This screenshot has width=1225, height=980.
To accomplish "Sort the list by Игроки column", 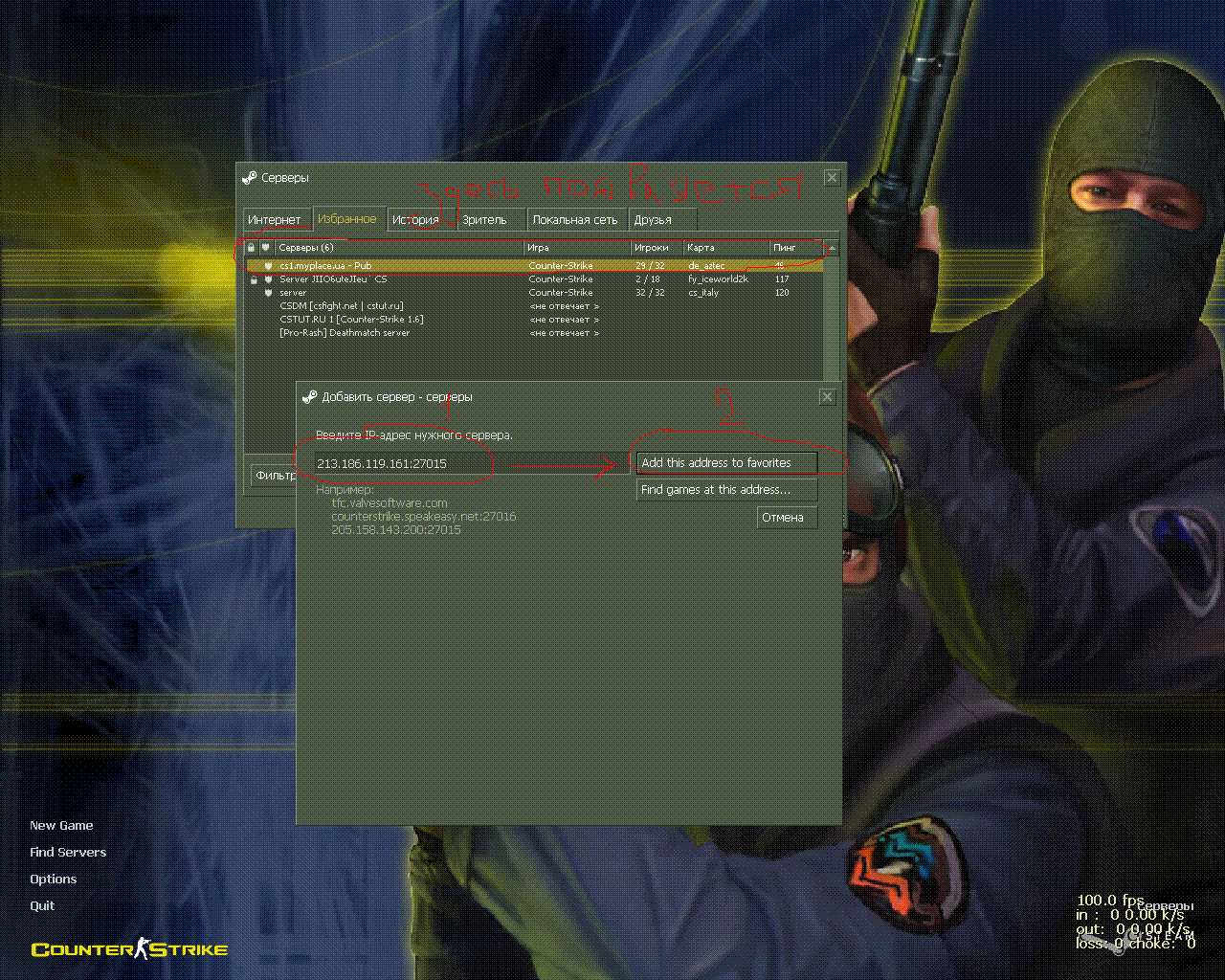I will pos(657,248).
